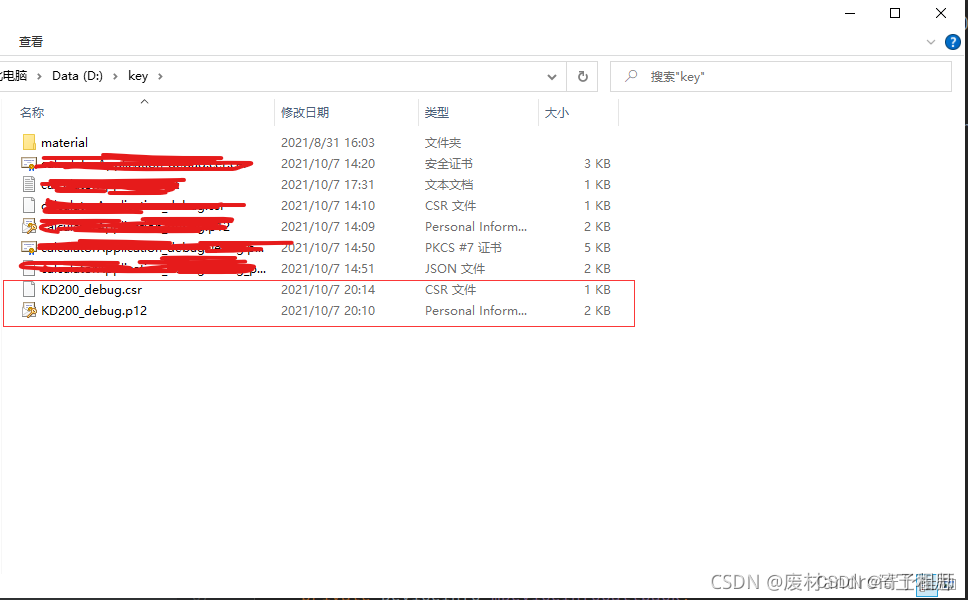The width and height of the screenshot is (968, 600).
Task: Select the CSR file icon dated 14:10
Action: [29, 206]
